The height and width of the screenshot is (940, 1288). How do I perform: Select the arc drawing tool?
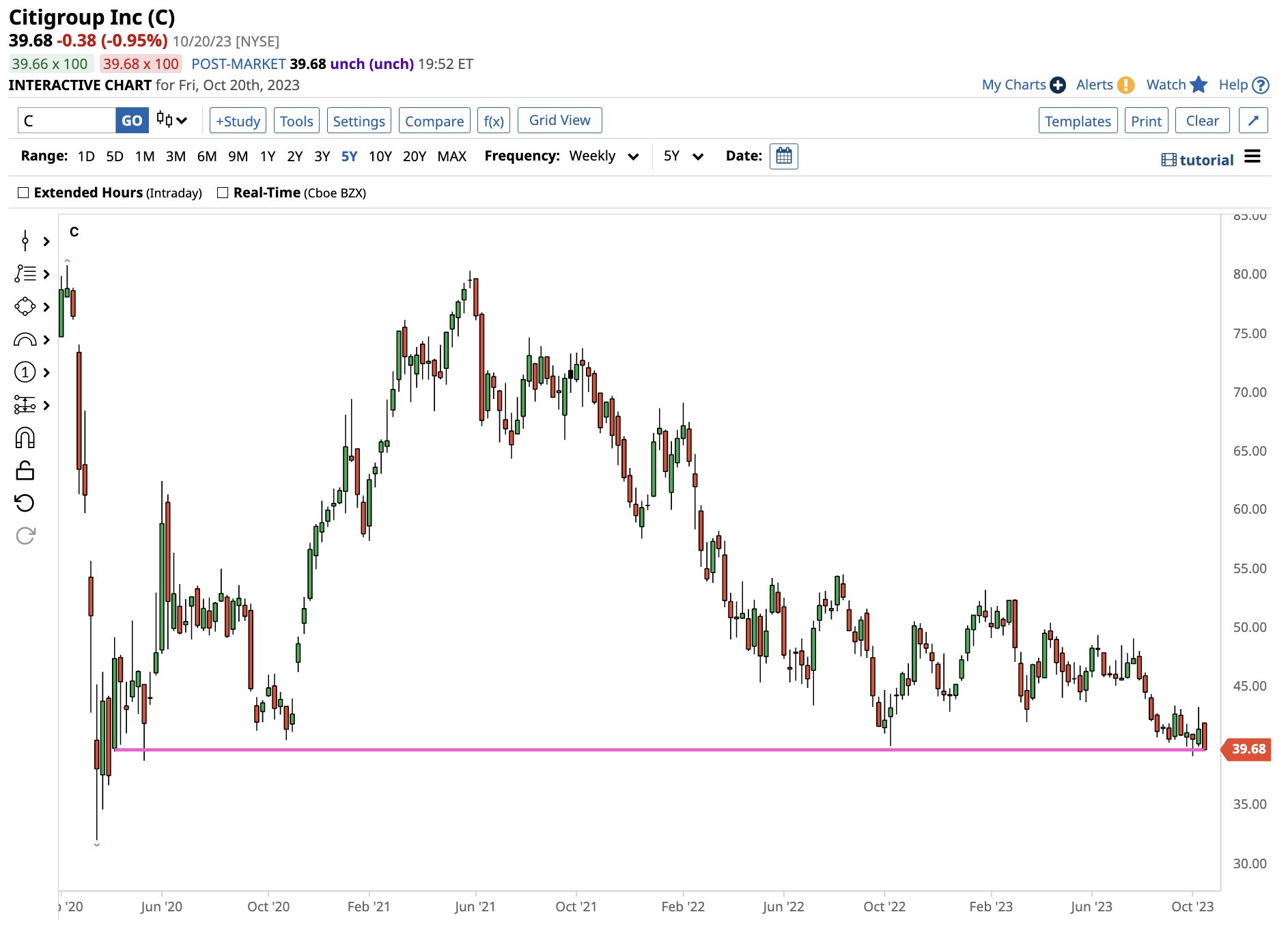click(25, 340)
